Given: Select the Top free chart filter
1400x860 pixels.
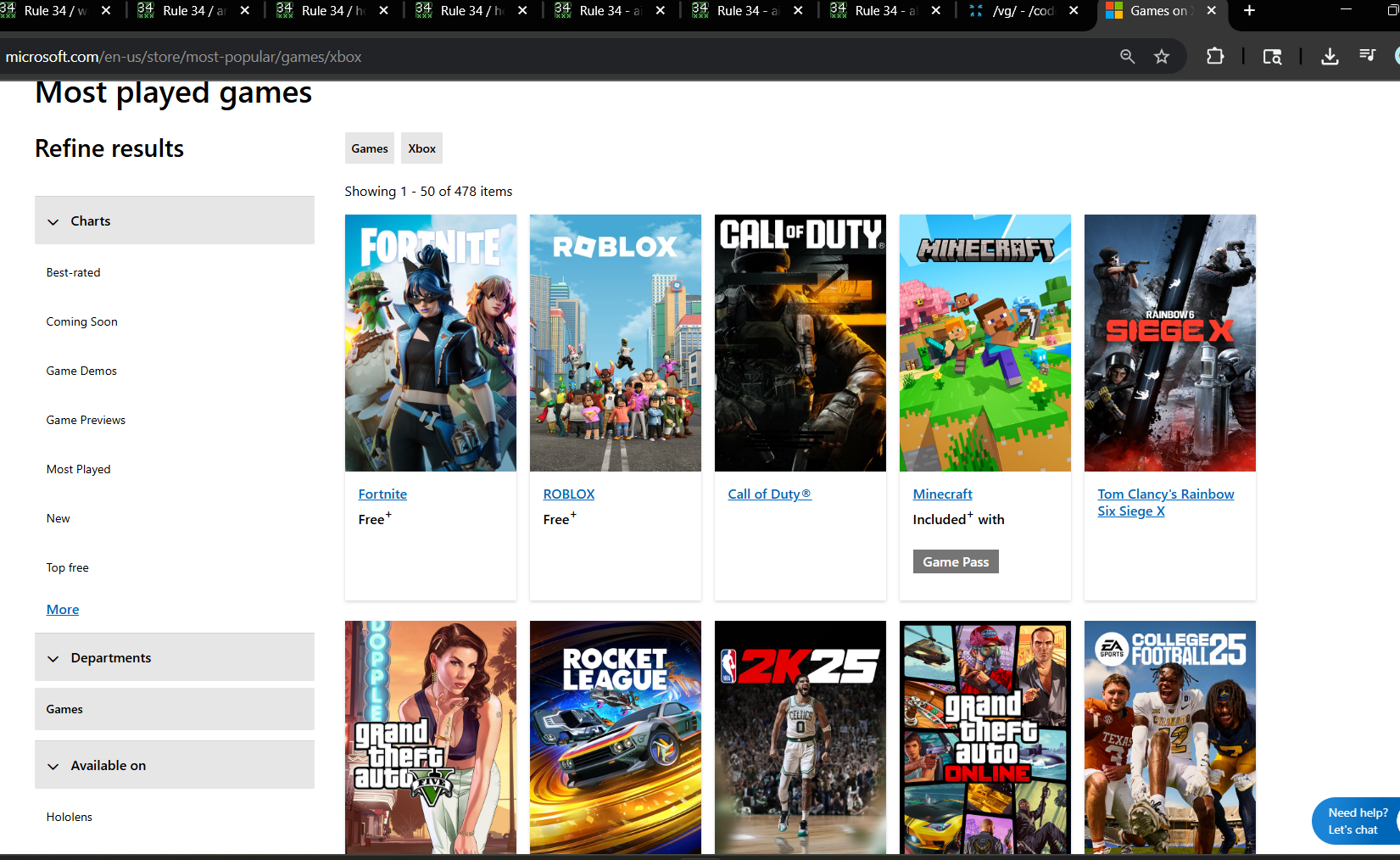Looking at the screenshot, I should click(x=68, y=567).
